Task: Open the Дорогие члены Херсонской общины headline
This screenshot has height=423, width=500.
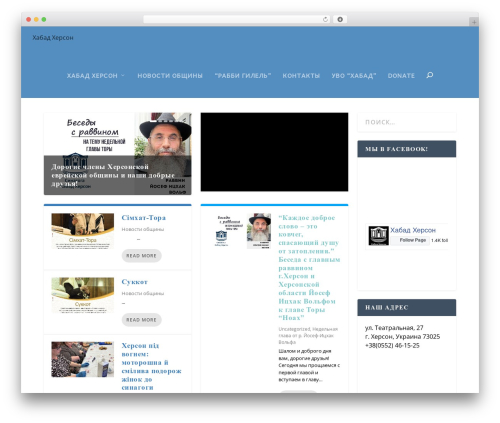Action: [x=113, y=175]
